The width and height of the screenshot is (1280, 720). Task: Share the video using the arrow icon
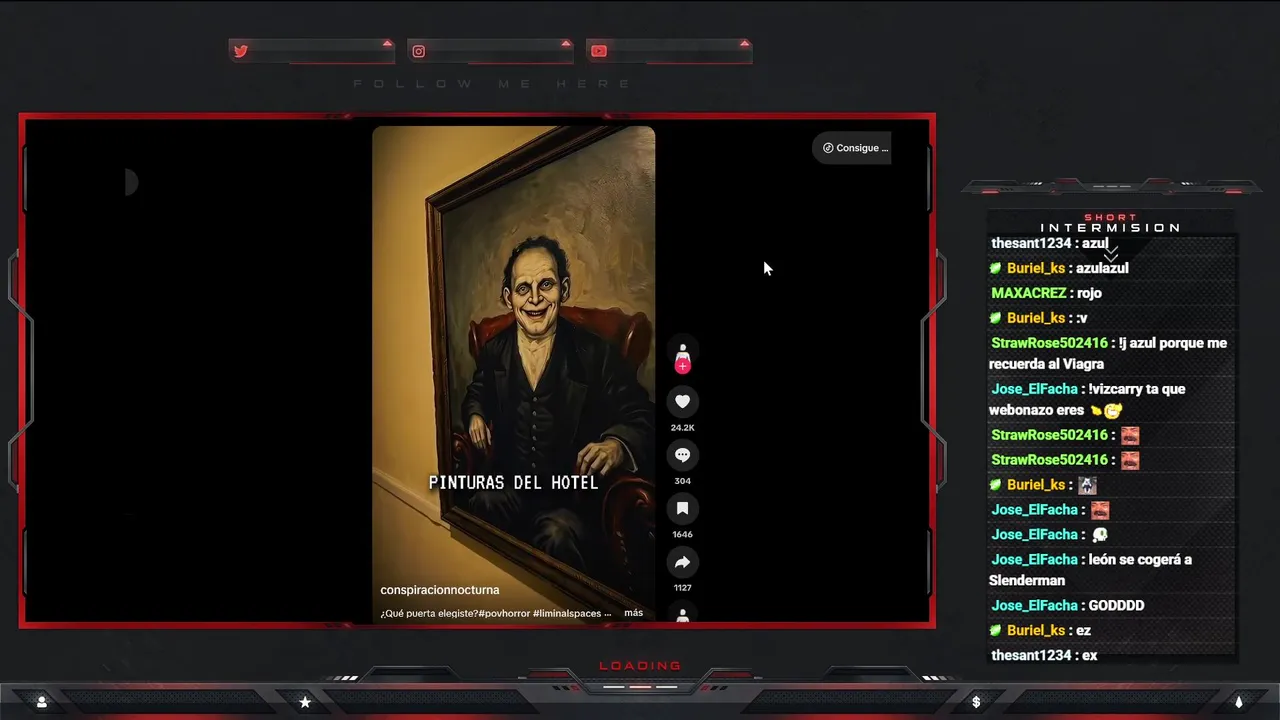click(x=682, y=562)
